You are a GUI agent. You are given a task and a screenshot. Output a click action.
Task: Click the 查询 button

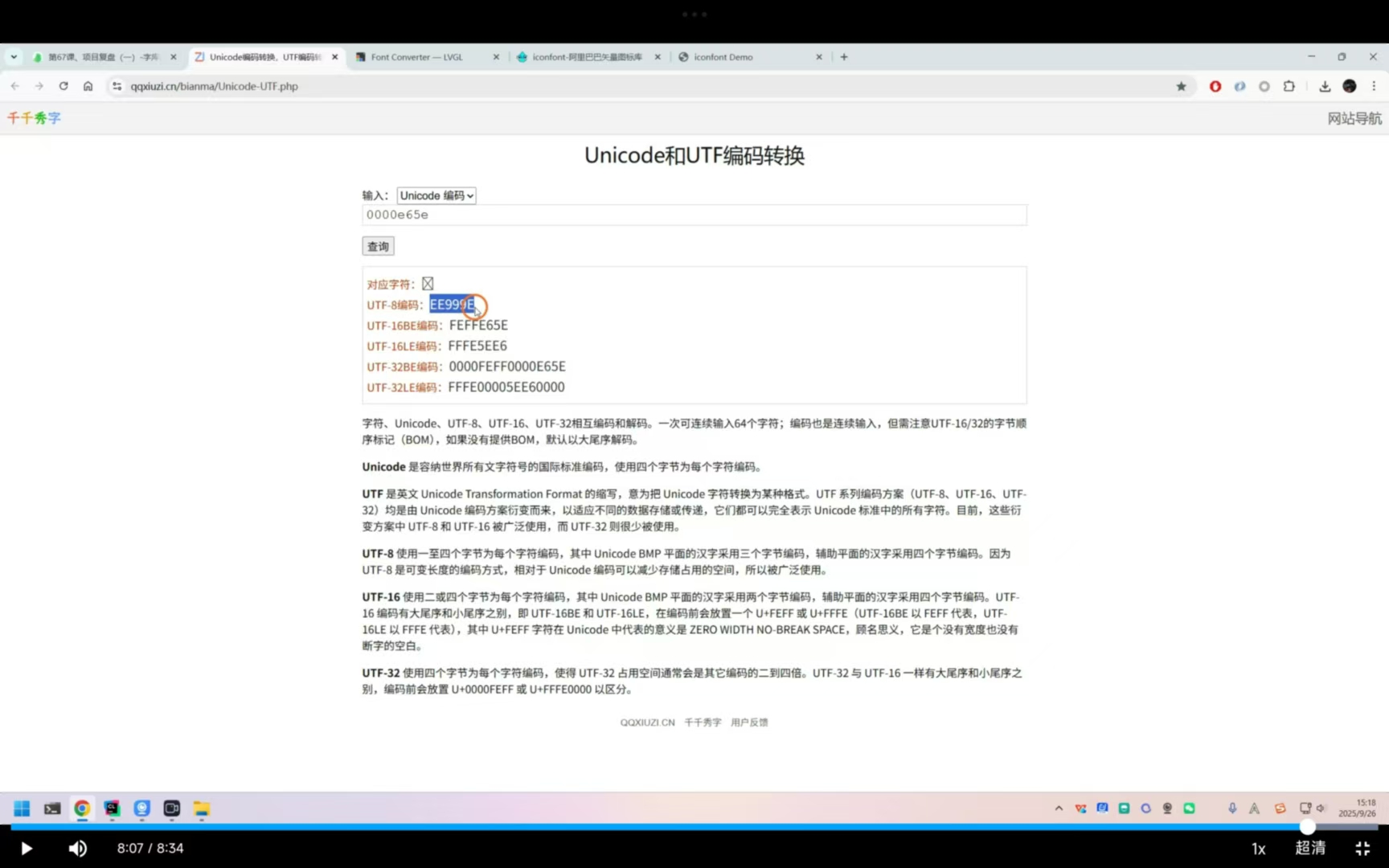(378, 247)
